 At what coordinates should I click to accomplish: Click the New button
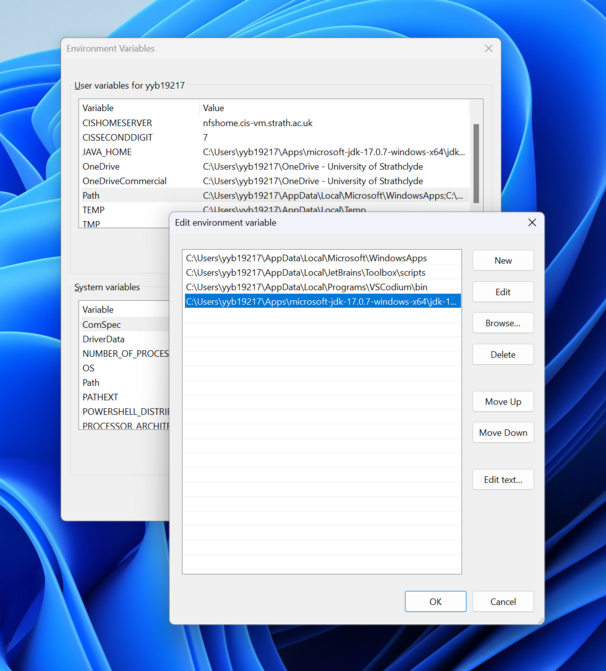(x=503, y=260)
